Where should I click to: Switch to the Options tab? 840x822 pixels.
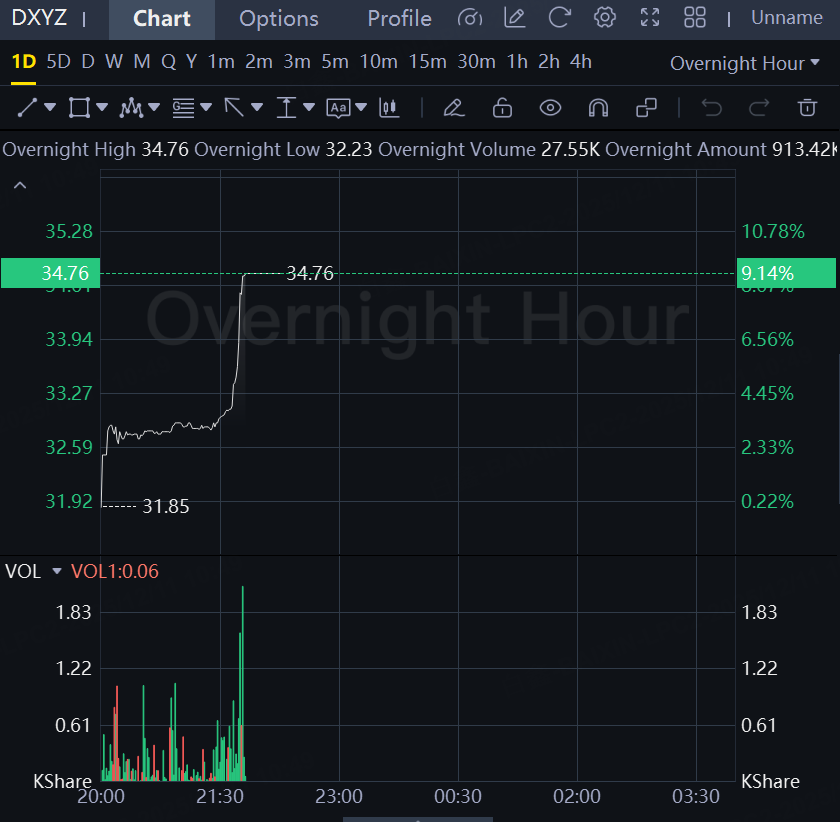click(x=279, y=19)
